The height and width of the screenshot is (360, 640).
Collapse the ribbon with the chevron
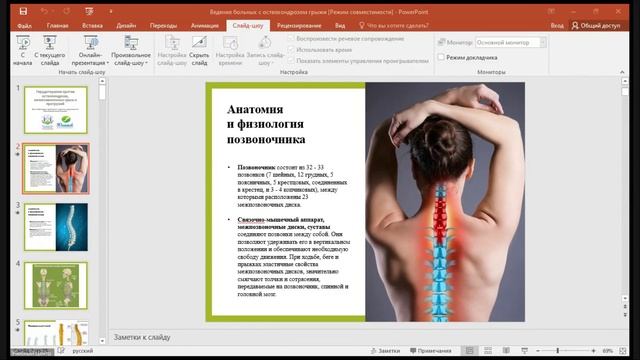pyautogui.click(x=622, y=72)
